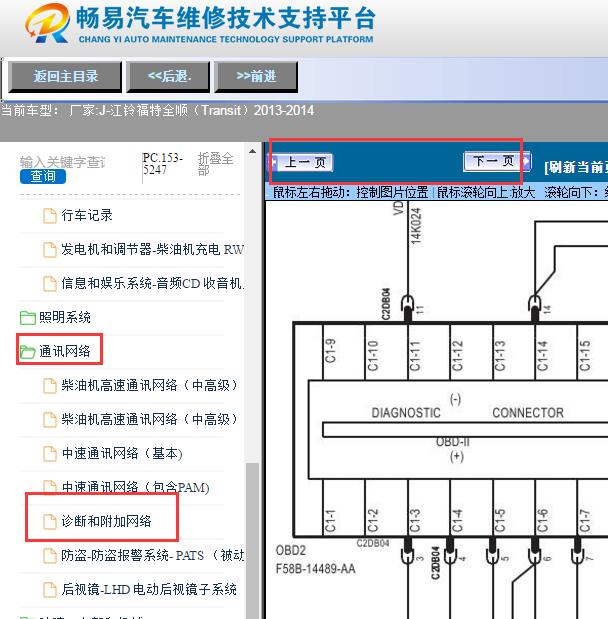Click the 中速通讯网络（基本) page icon

point(50,454)
